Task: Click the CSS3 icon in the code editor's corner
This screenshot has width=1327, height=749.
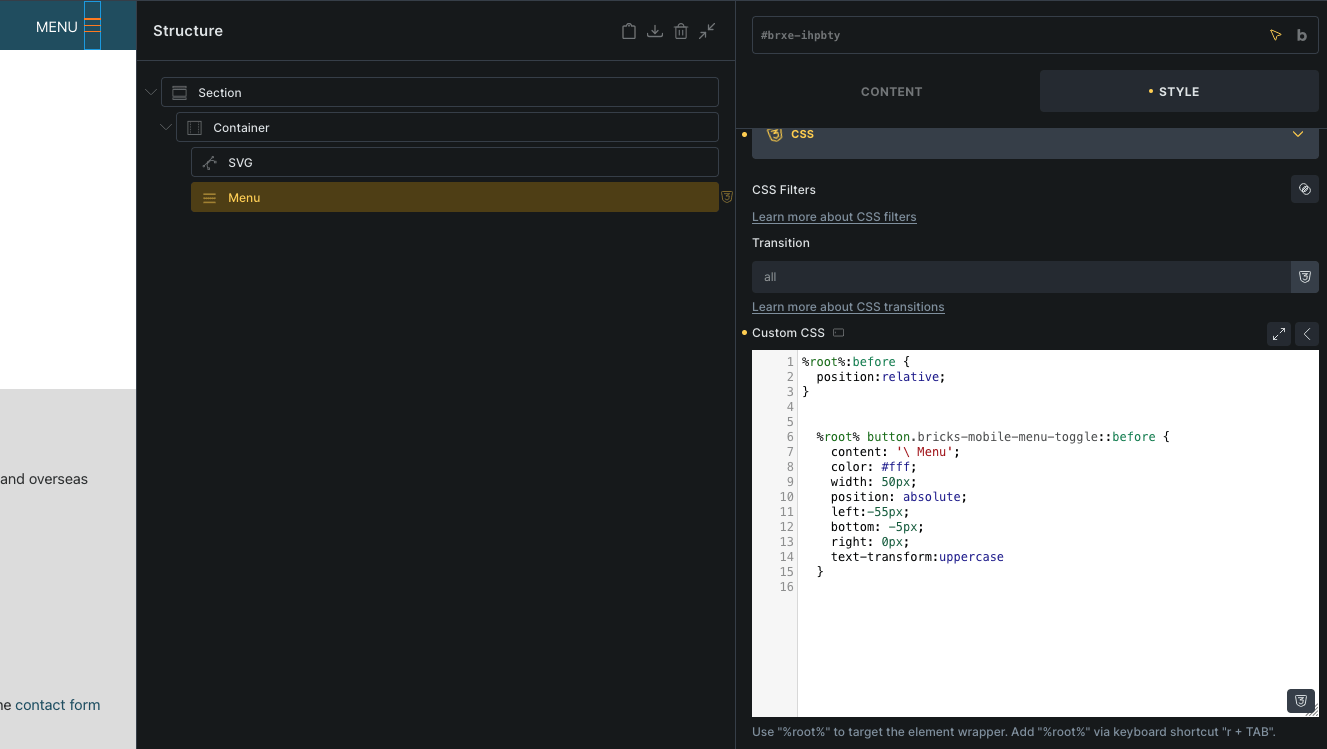Action: [x=1301, y=701]
